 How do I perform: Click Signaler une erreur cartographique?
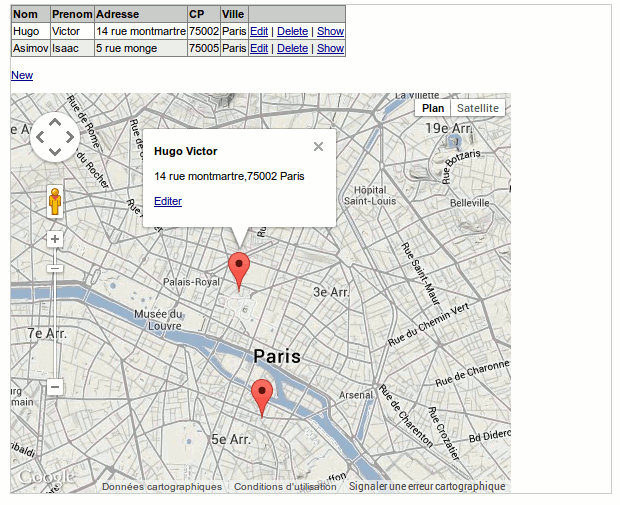(x=427, y=487)
